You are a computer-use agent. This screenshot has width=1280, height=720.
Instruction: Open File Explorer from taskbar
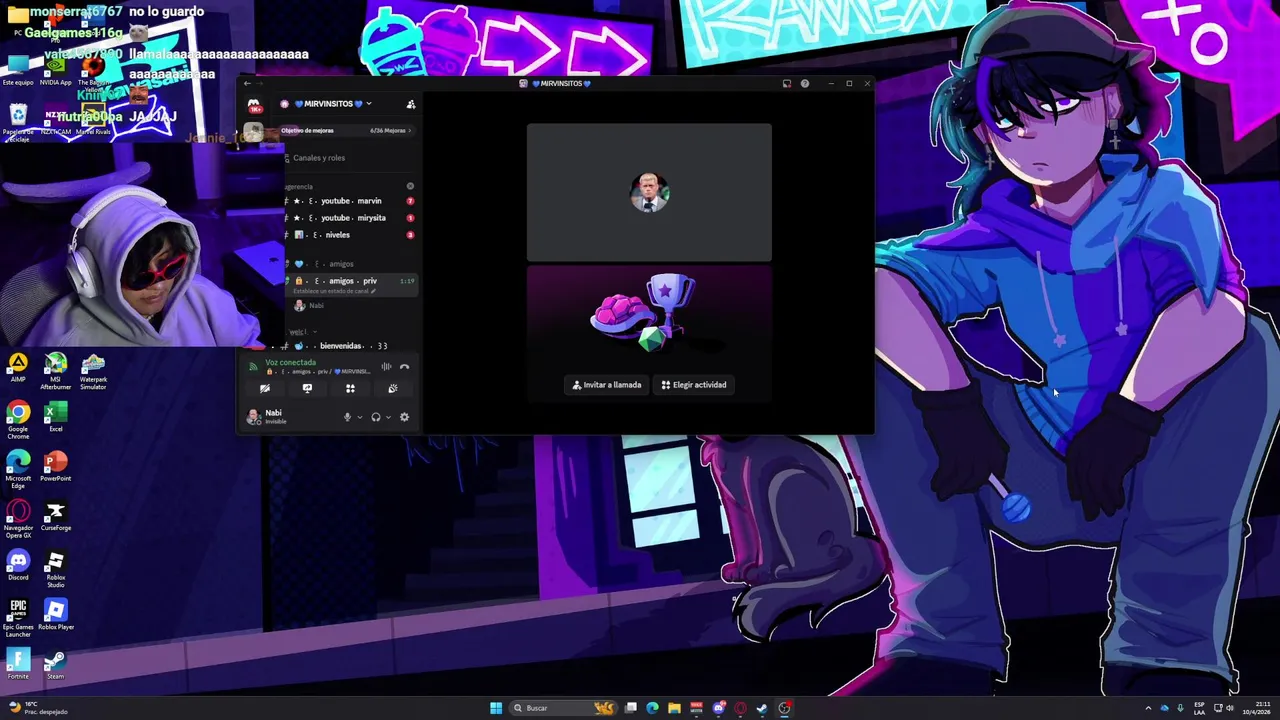pos(674,708)
